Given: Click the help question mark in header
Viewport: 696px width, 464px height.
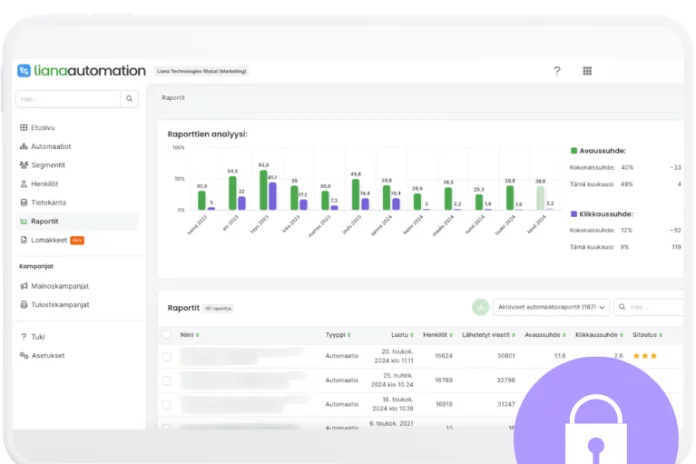Looking at the screenshot, I should [557, 71].
